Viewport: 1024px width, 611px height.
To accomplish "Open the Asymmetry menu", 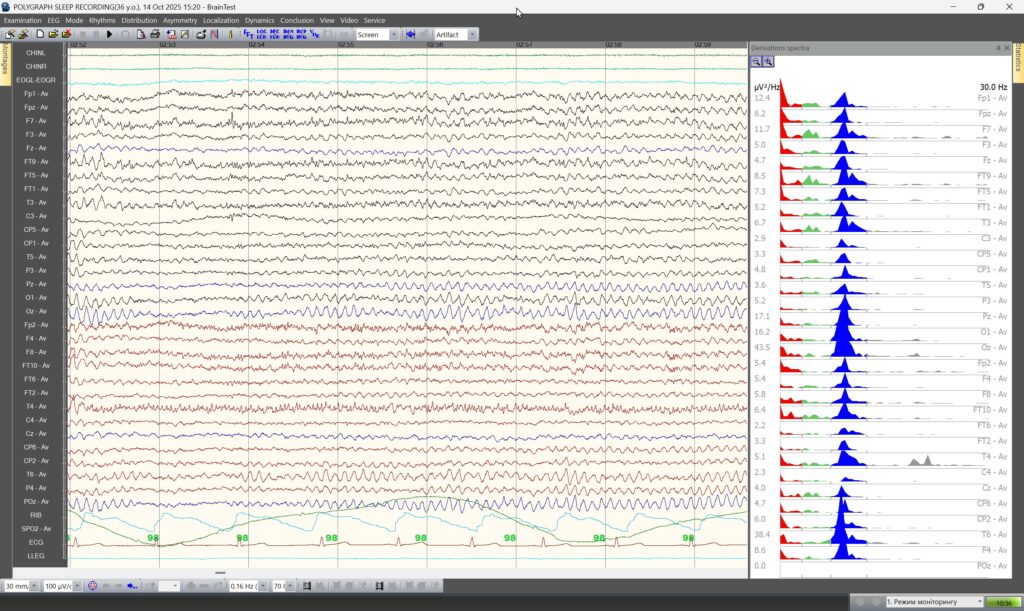I will (180, 20).
